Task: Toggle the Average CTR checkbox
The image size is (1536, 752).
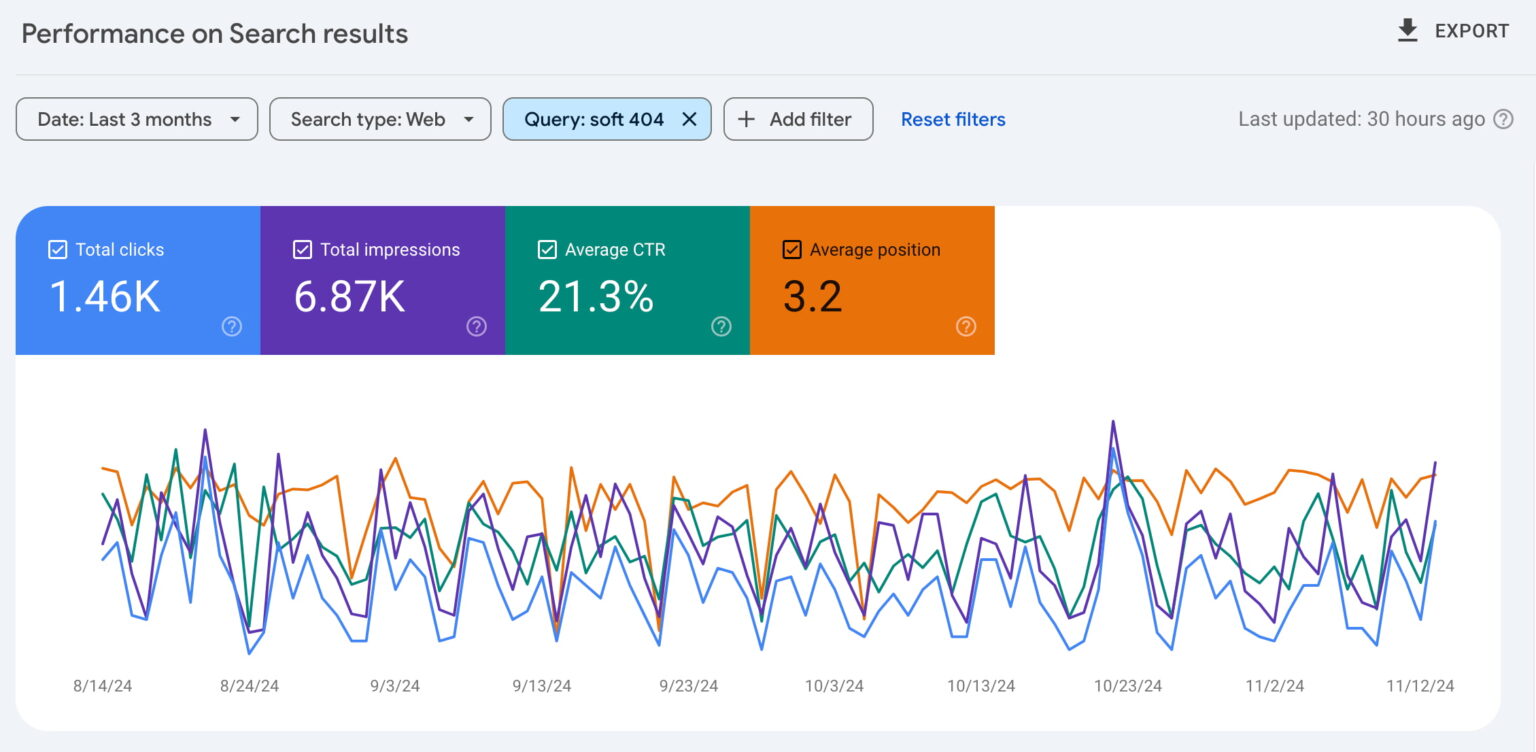Action: tap(547, 249)
